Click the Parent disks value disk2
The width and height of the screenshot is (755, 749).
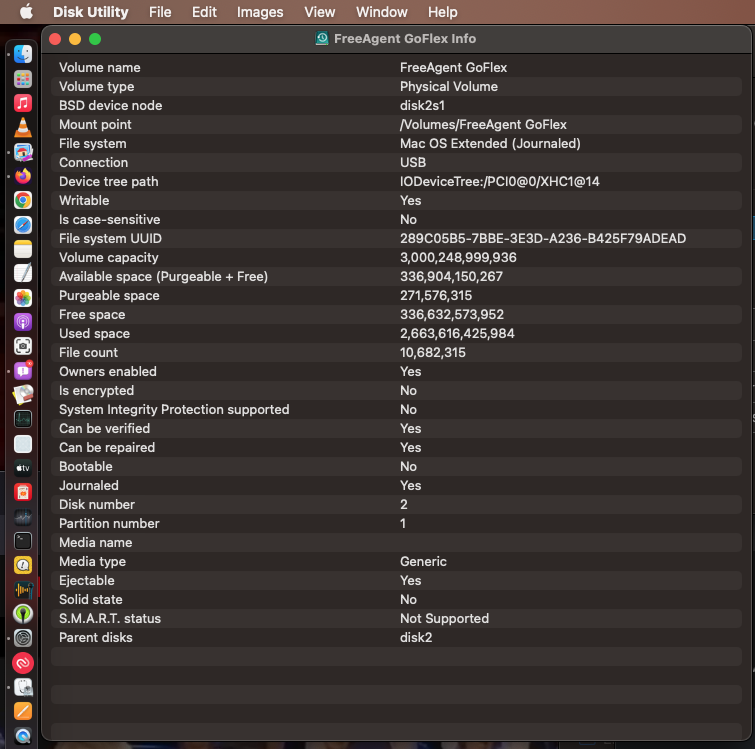click(416, 638)
